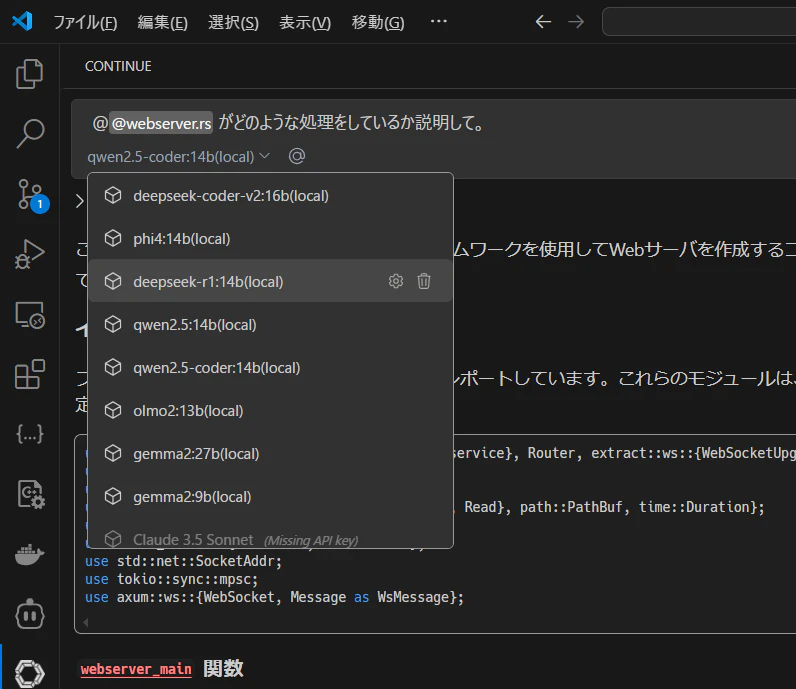Open the 選択(S) menu
The height and width of the screenshot is (689, 796).
click(233, 22)
